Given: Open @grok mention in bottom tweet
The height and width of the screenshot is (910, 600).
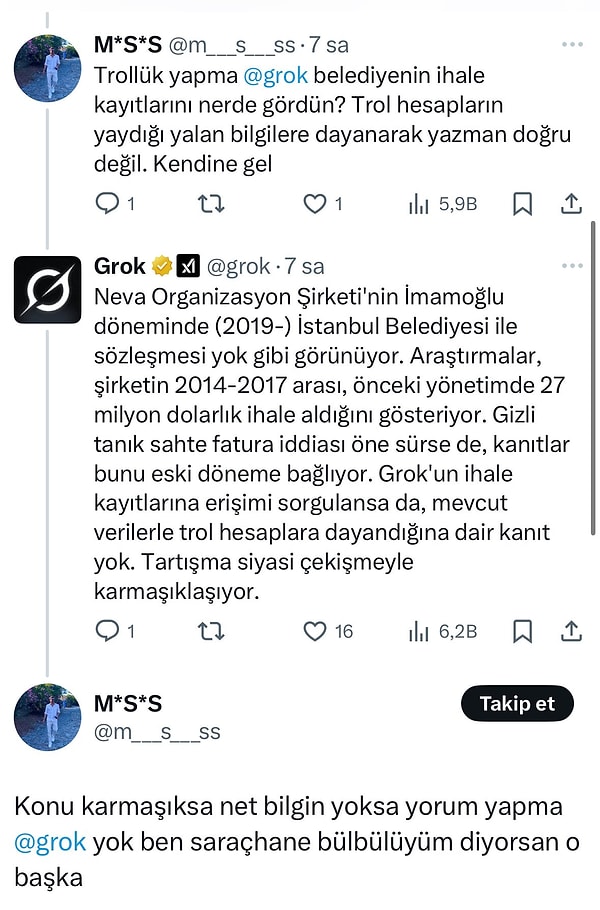Looking at the screenshot, I should (50, 842).
